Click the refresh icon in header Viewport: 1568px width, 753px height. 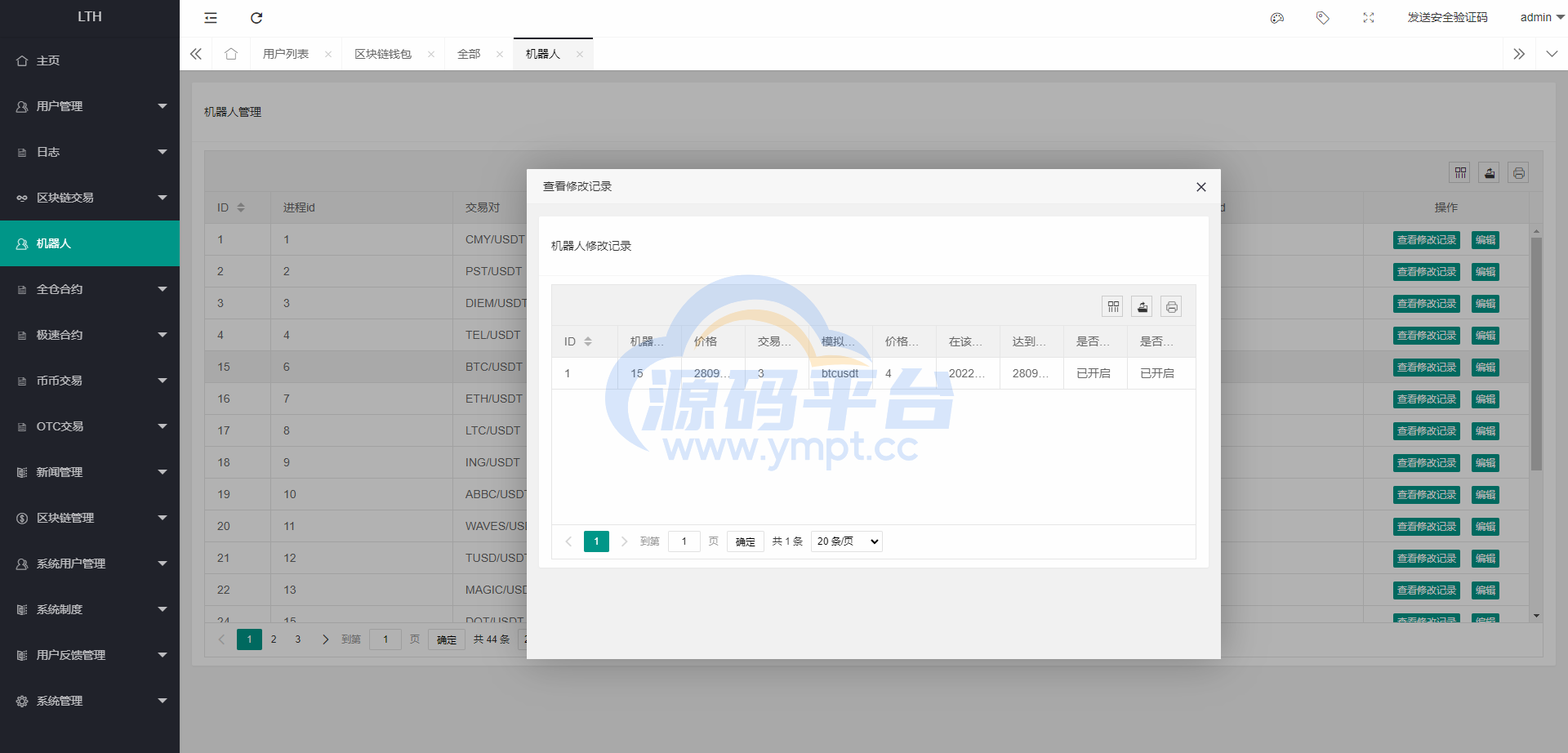[x=256, y=18]
